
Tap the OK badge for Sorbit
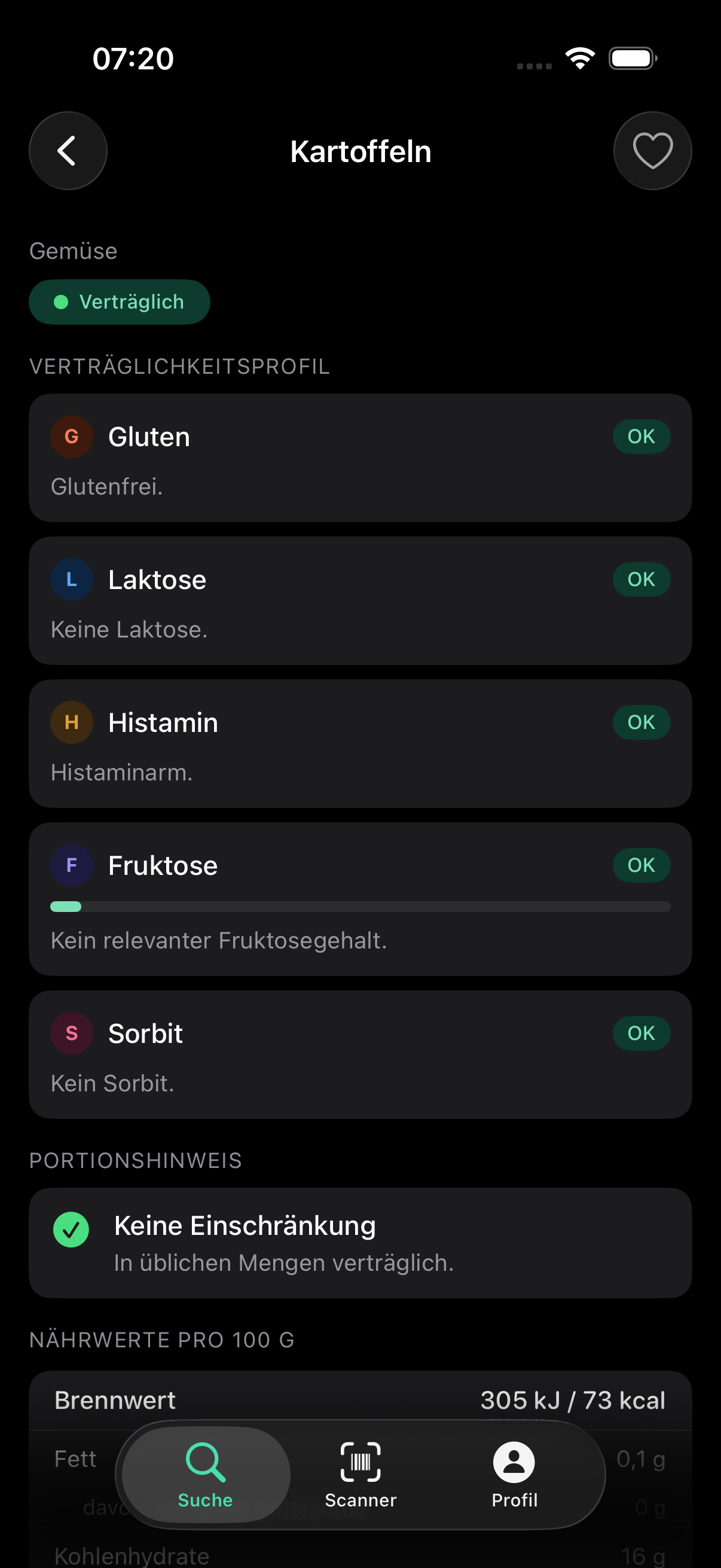641,1033
